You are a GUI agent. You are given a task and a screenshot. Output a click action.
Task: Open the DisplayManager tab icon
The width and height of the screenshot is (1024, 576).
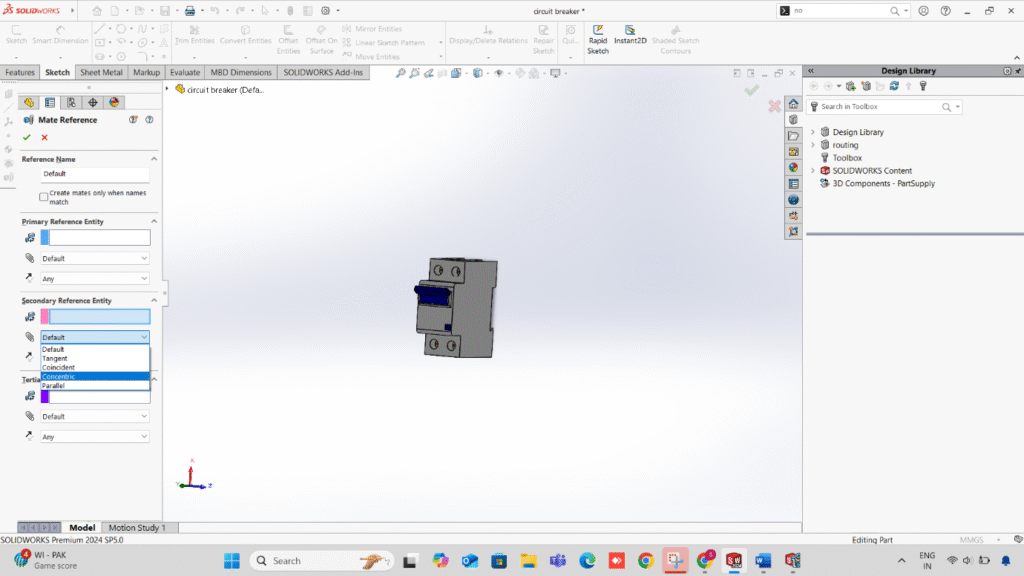coord(115,102)
